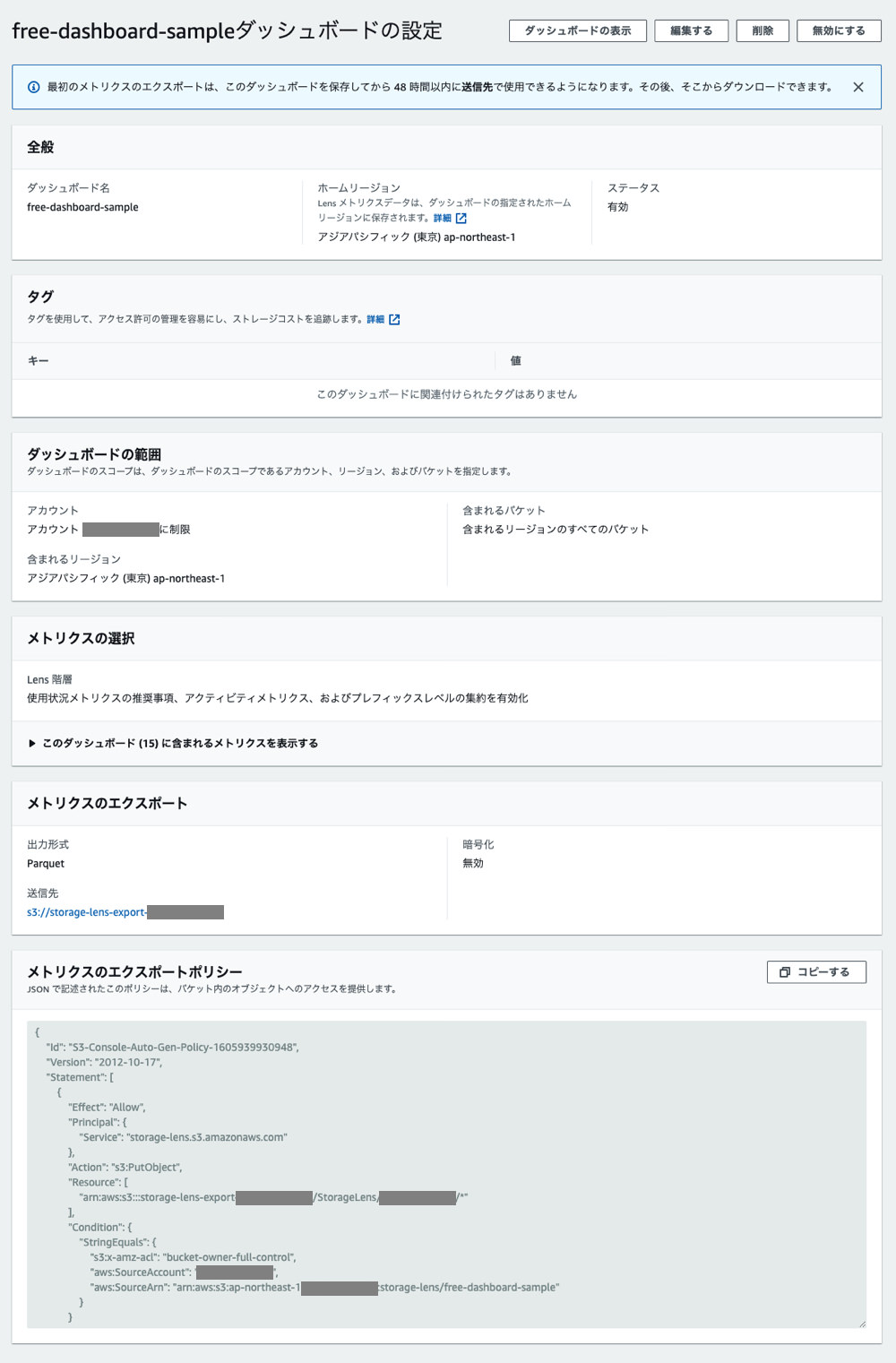
Task: Open the dashboard with ダッシュボードの表示
Action: click(577, 30)
